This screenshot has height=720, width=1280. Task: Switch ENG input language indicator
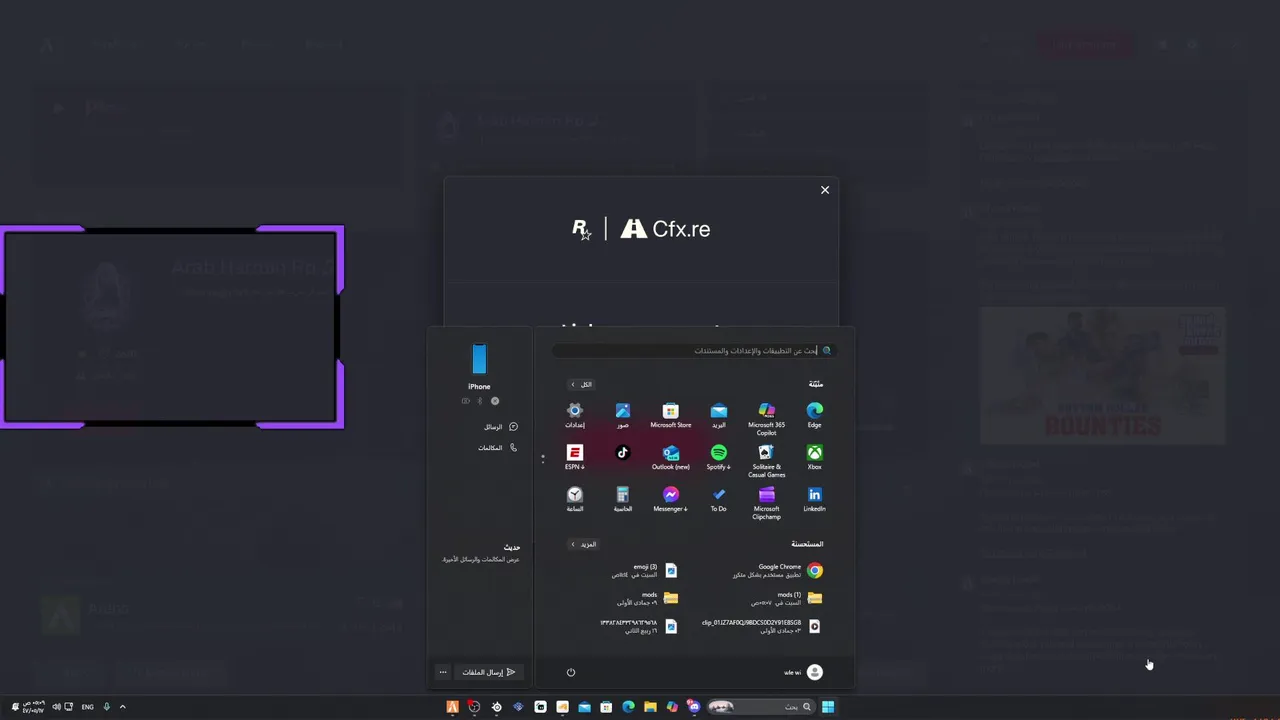coord(87,707)
